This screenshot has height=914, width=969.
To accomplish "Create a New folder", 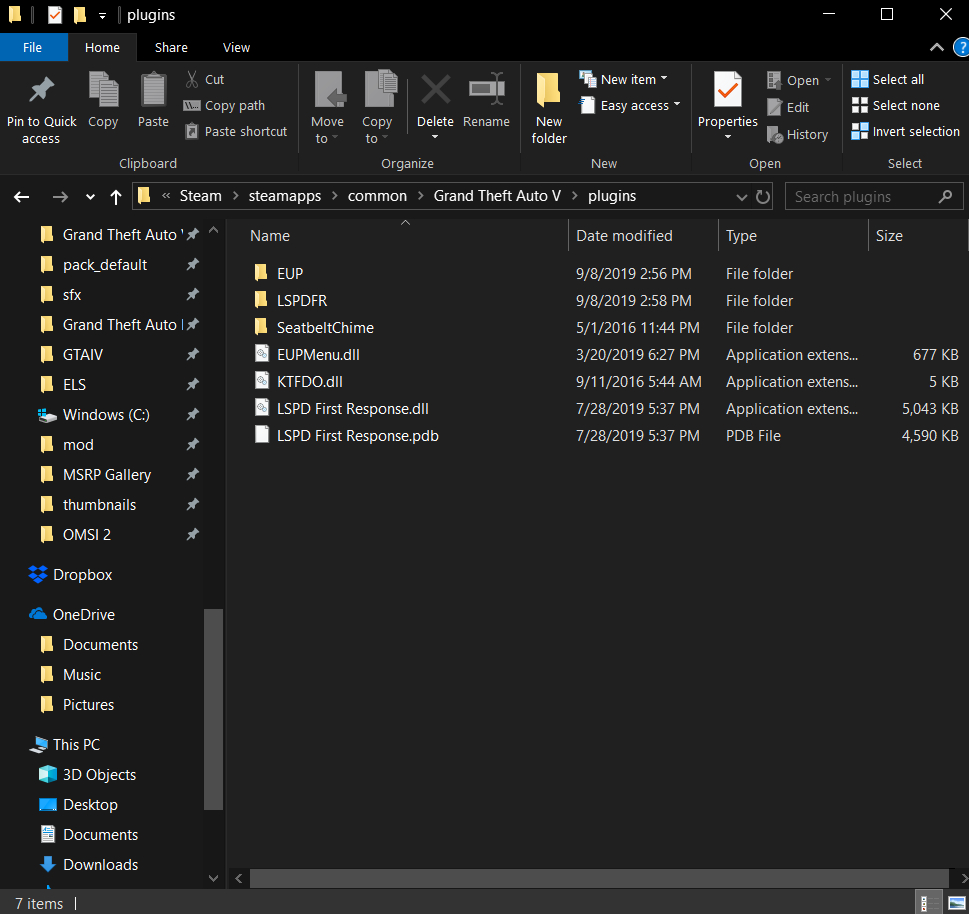I will coord(549,108).
